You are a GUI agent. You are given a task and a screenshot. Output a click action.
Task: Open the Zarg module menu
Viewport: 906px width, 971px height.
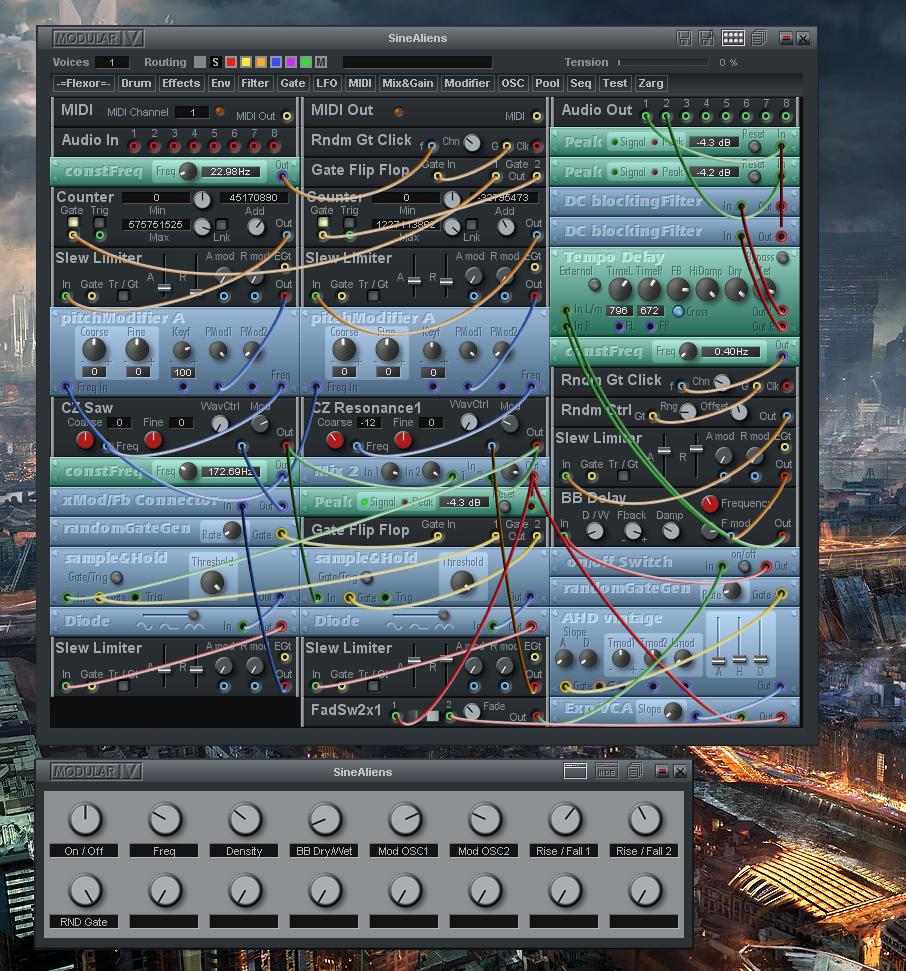(x=650, y=83)
